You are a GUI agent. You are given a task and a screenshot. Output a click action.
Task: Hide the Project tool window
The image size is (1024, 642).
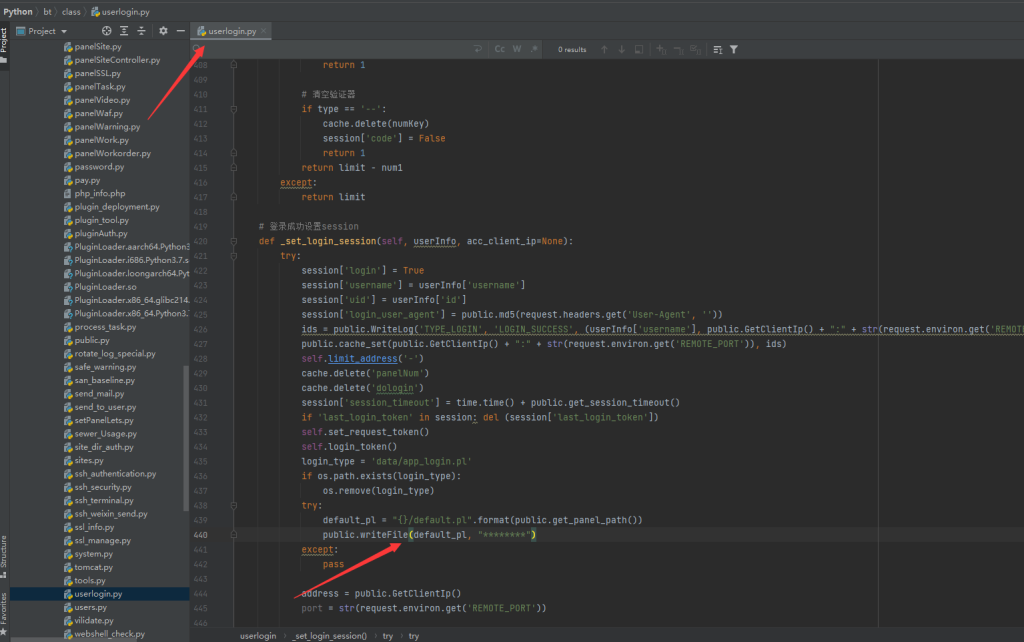(180, 31)
